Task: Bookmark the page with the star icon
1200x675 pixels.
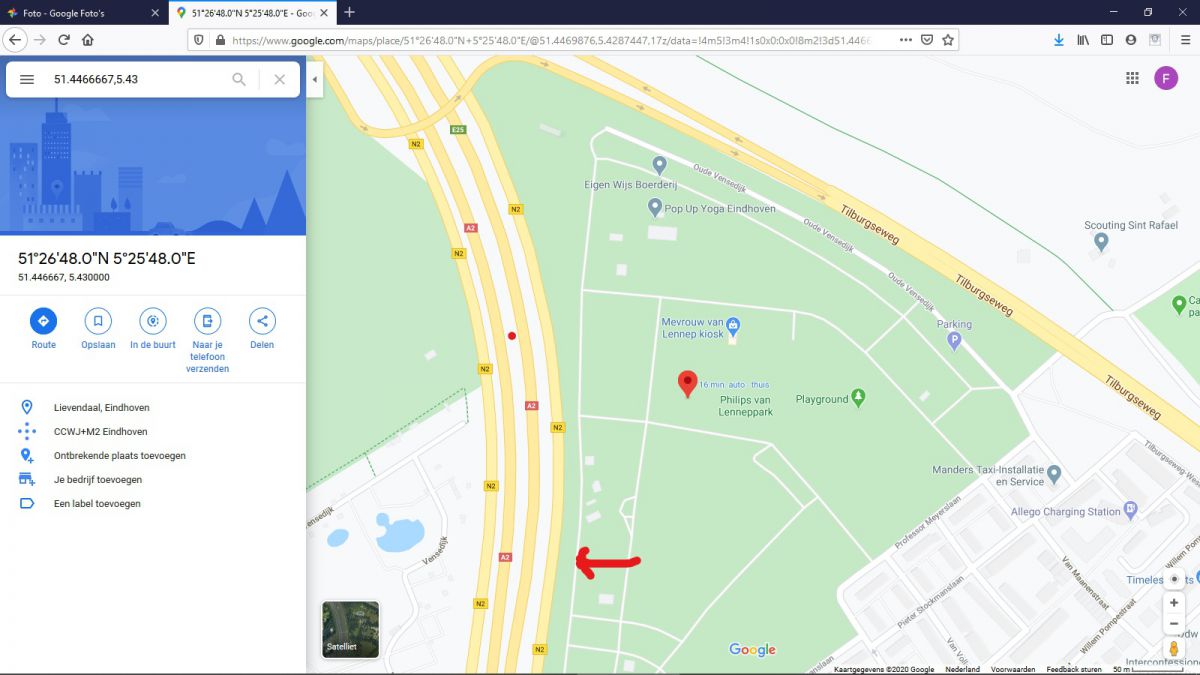Action: pos(948,40)
